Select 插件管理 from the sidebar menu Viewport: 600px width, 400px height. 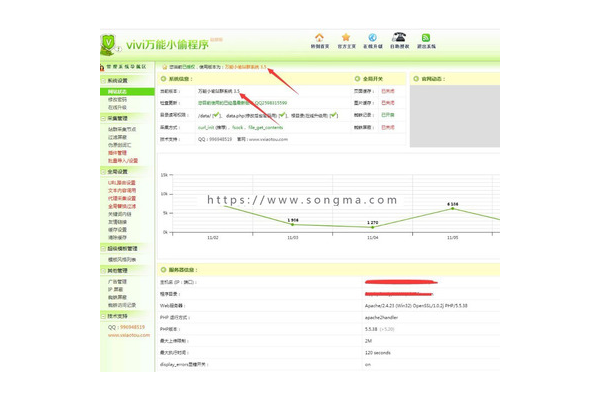(x=118, y=153)
